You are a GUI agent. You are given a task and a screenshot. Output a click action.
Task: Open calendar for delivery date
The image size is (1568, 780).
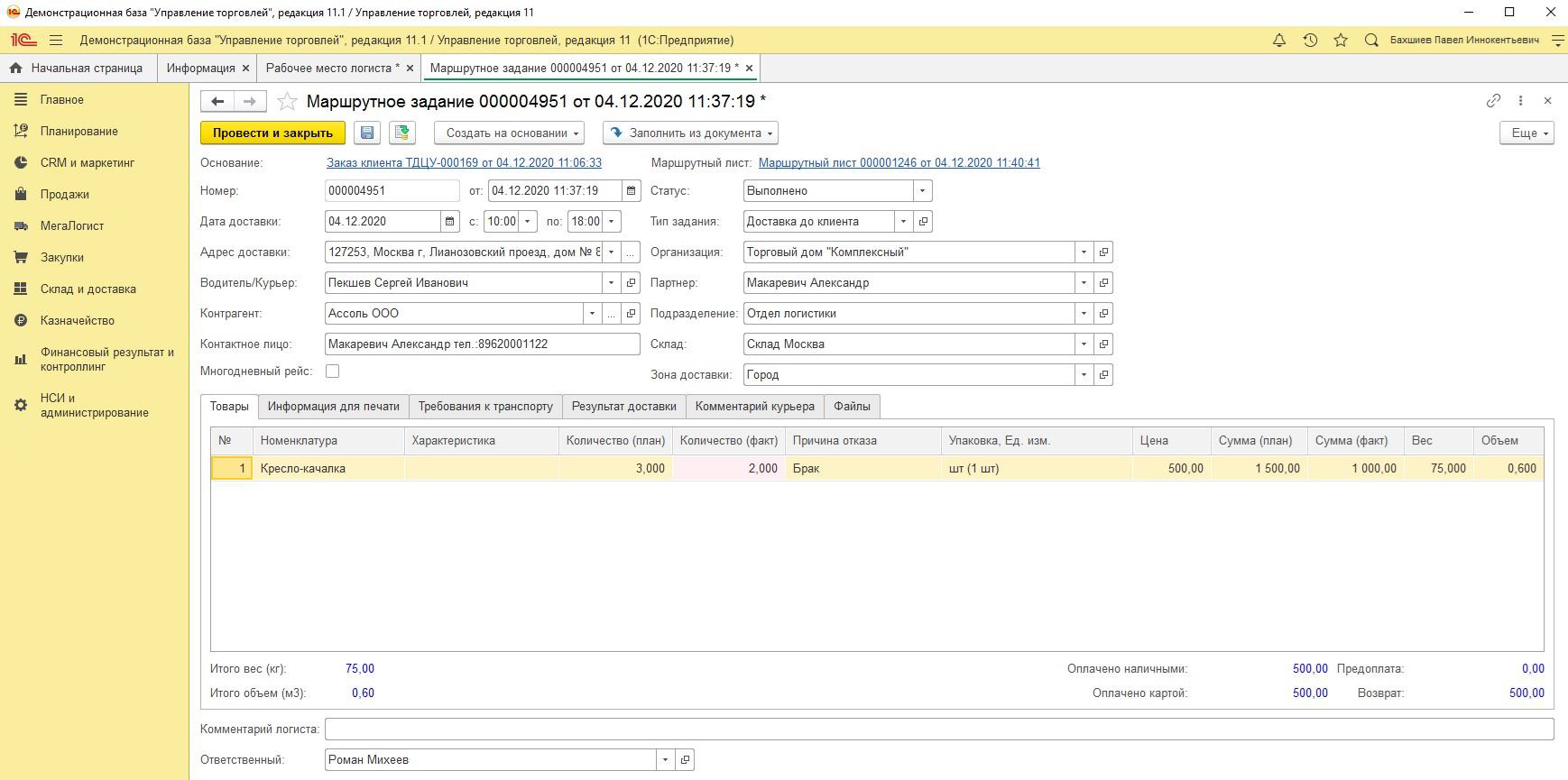[x=449, y=222]
